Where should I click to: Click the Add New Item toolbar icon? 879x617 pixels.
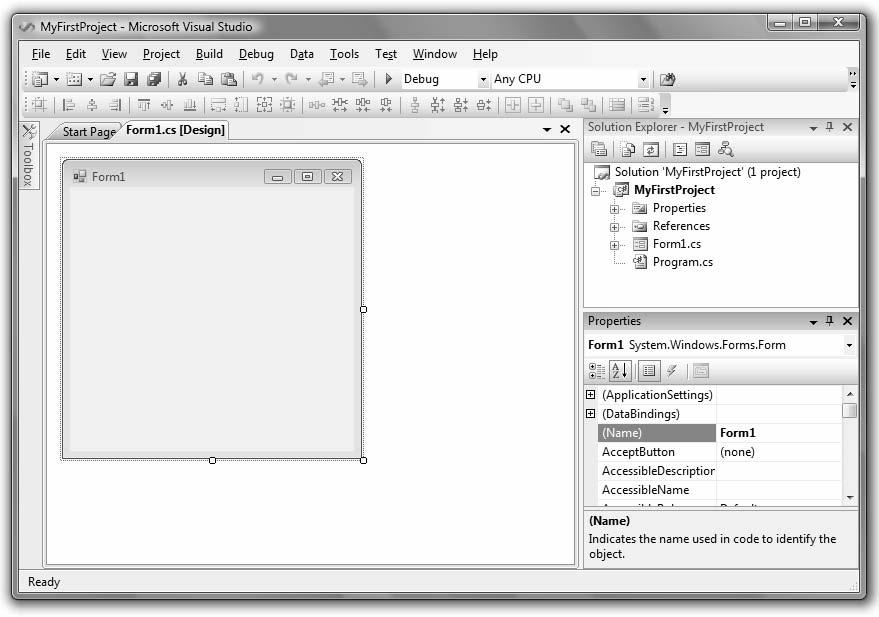(74, 79)
